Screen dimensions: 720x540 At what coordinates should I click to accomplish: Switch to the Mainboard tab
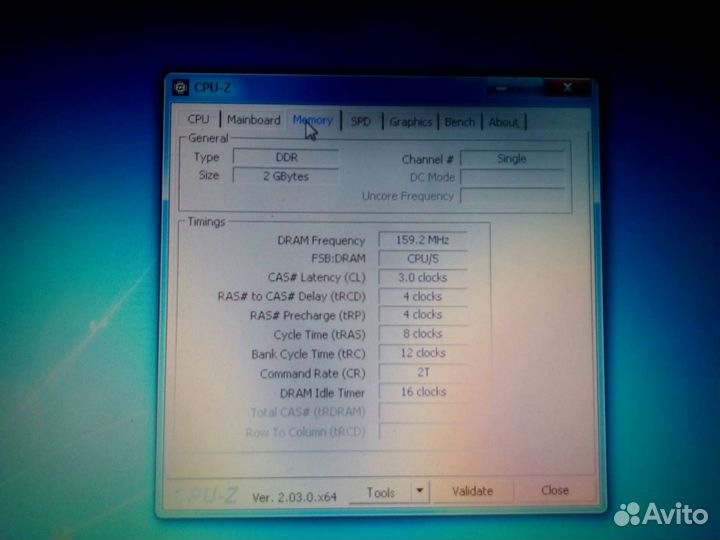253,120
